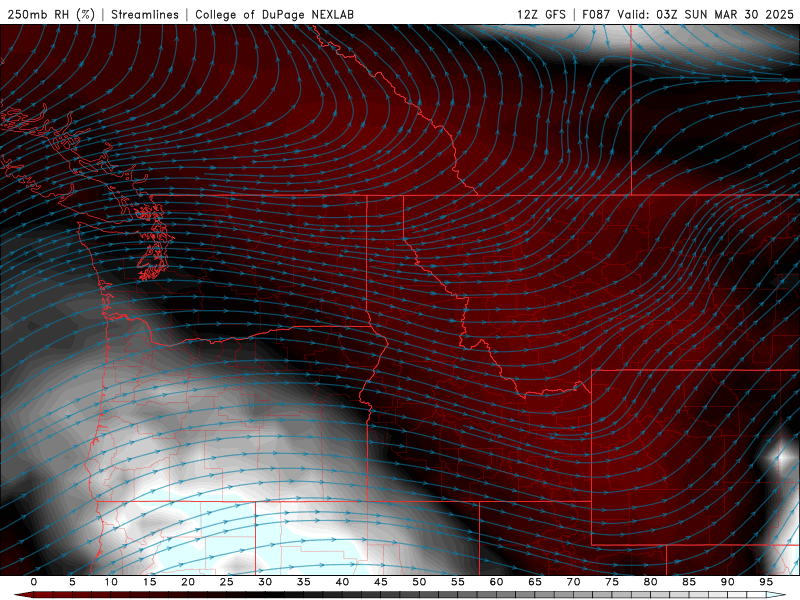This screenshot has width=800, height=600.
Task: Click the colorbar label "70"
Action: pyautogui.click(x=573, y=582)
